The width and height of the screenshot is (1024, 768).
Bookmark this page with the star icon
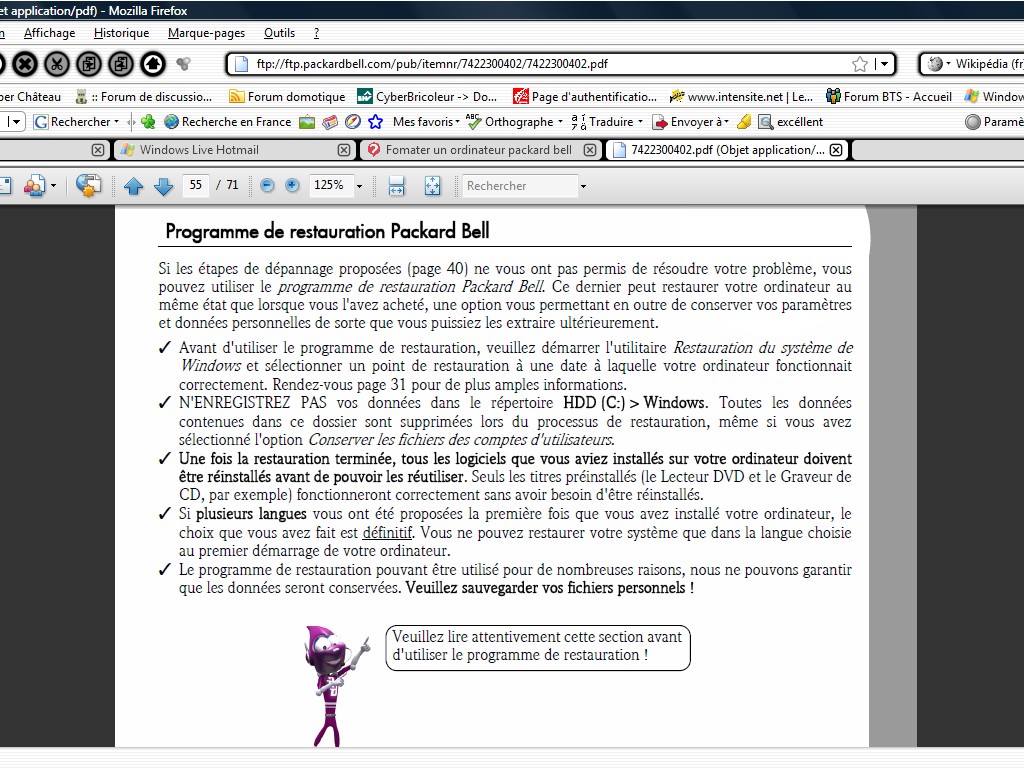[x=859, y=64]
